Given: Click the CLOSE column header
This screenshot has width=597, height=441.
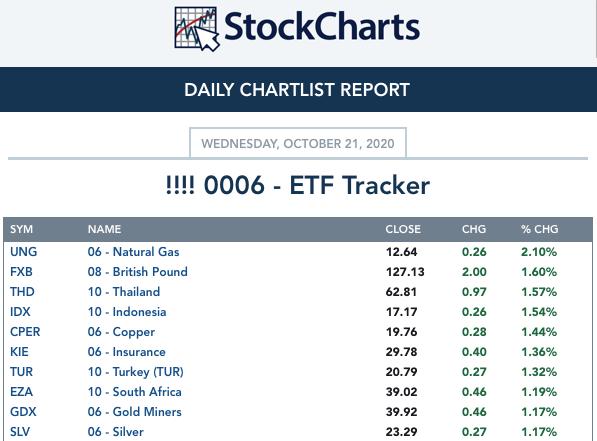Looking at the screenshot, I should pos(403,229).
